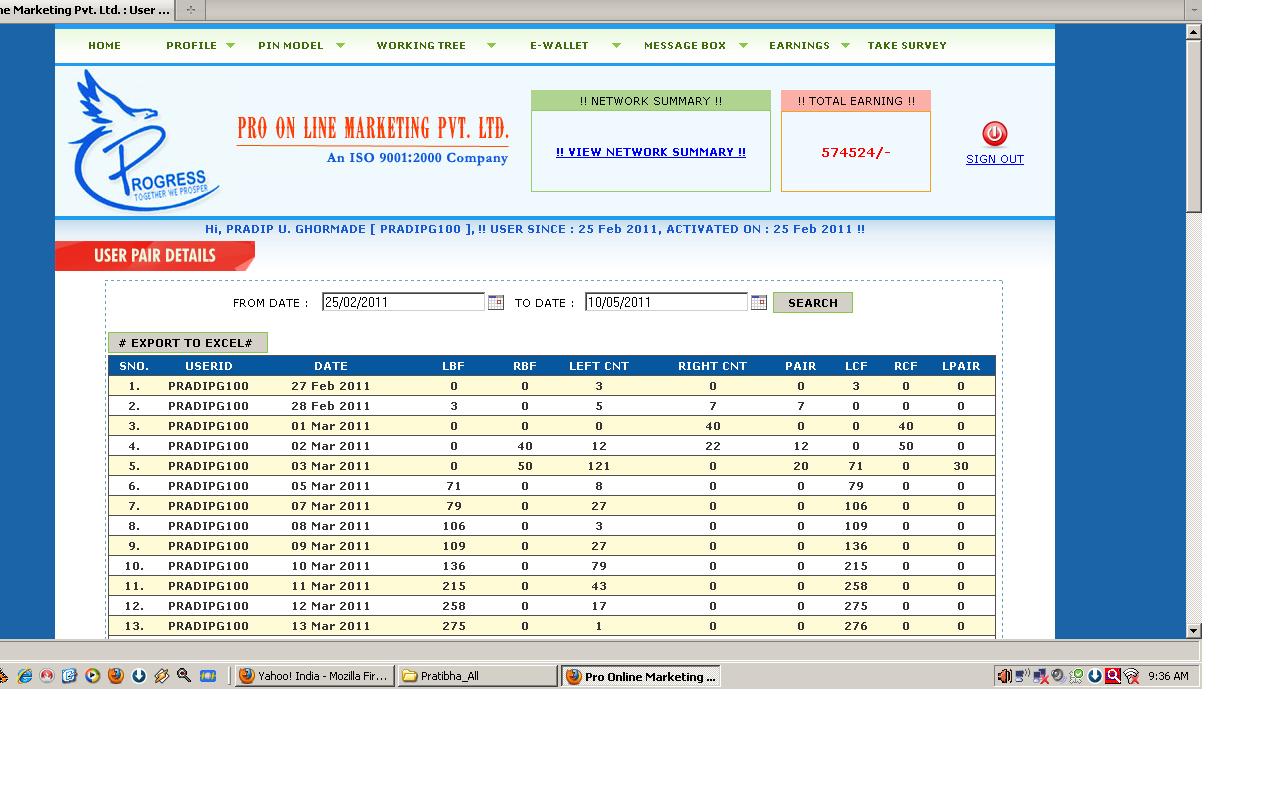Launch Firefox from the quick launch bar
Viewport: 1280px width, 800px height.
[x=116, y=676]
